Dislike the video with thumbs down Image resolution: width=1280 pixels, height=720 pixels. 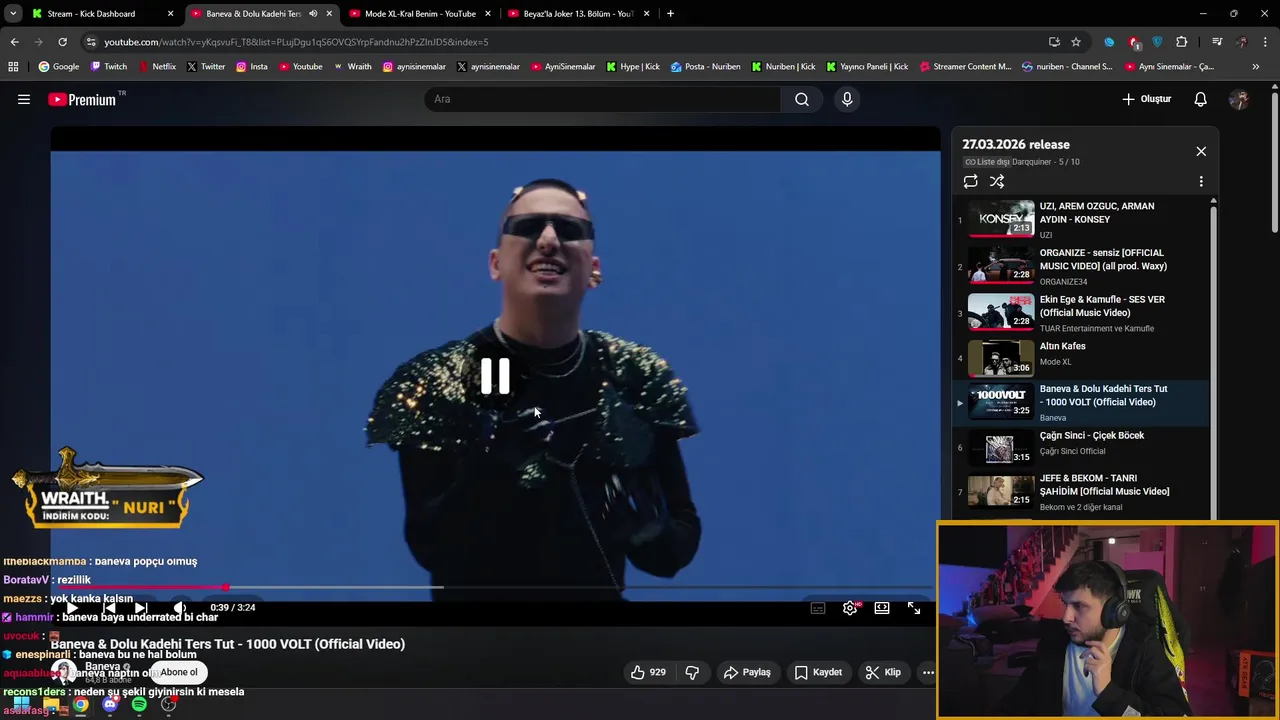[x=692, y=672]
